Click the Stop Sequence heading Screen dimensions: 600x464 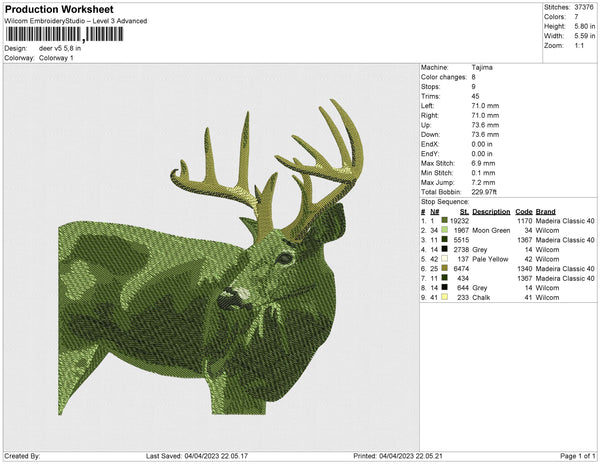coord(446,202)
